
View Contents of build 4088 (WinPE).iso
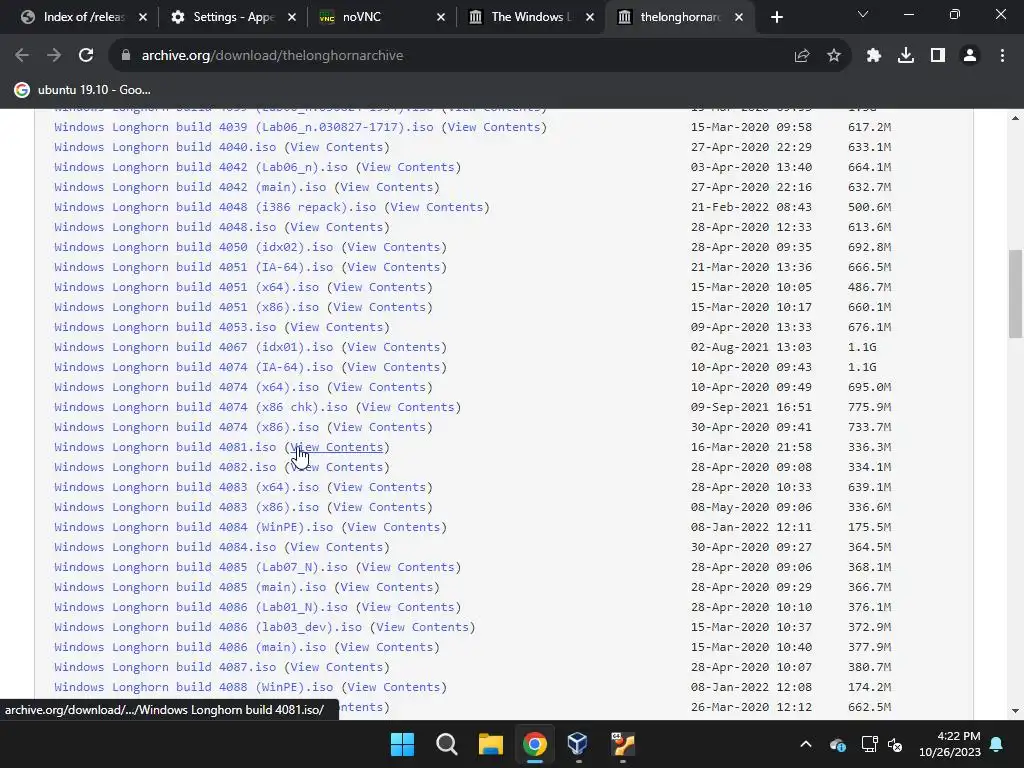pos(394,687)
